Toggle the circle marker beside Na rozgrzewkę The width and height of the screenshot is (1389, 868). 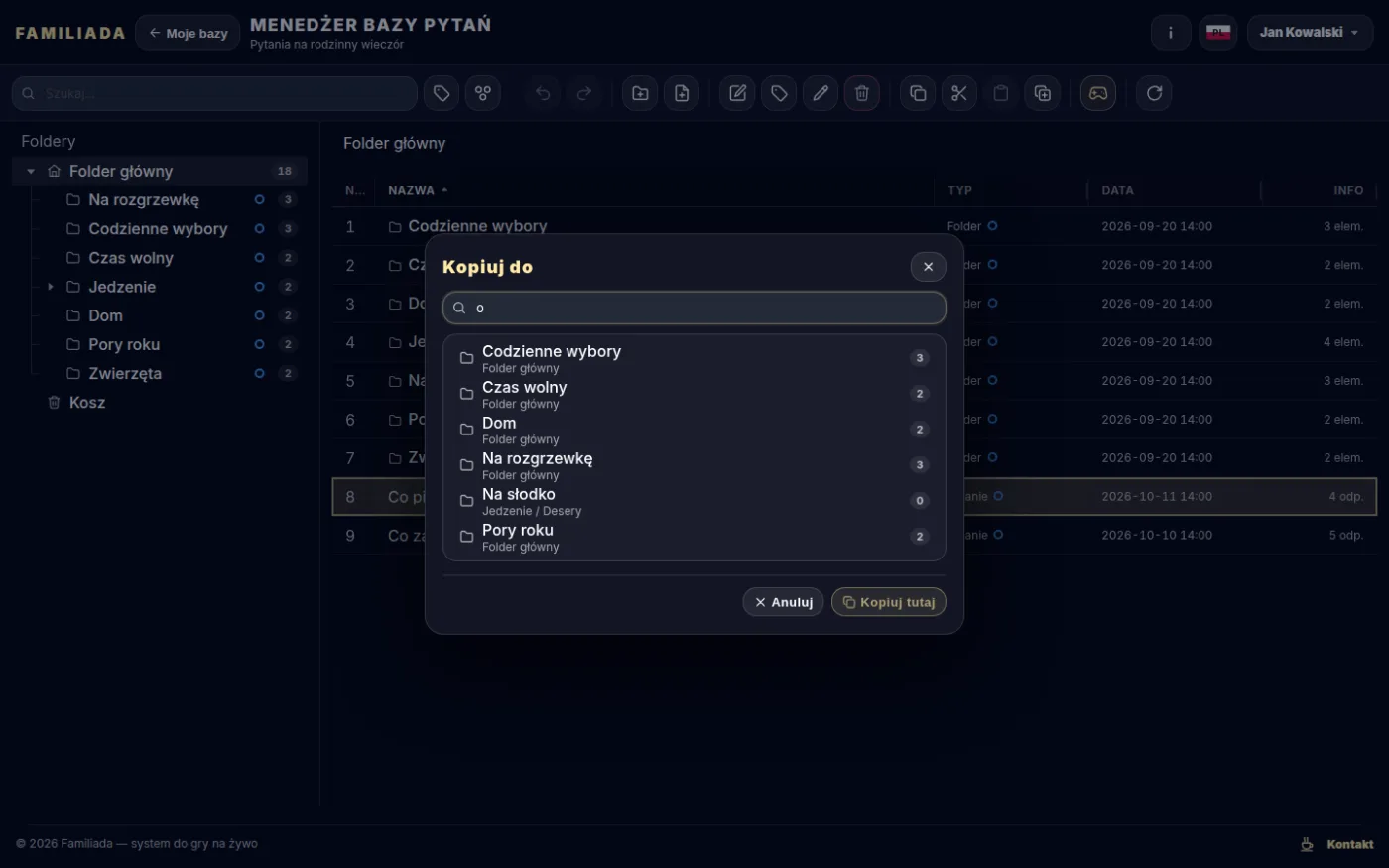point(259,199)
